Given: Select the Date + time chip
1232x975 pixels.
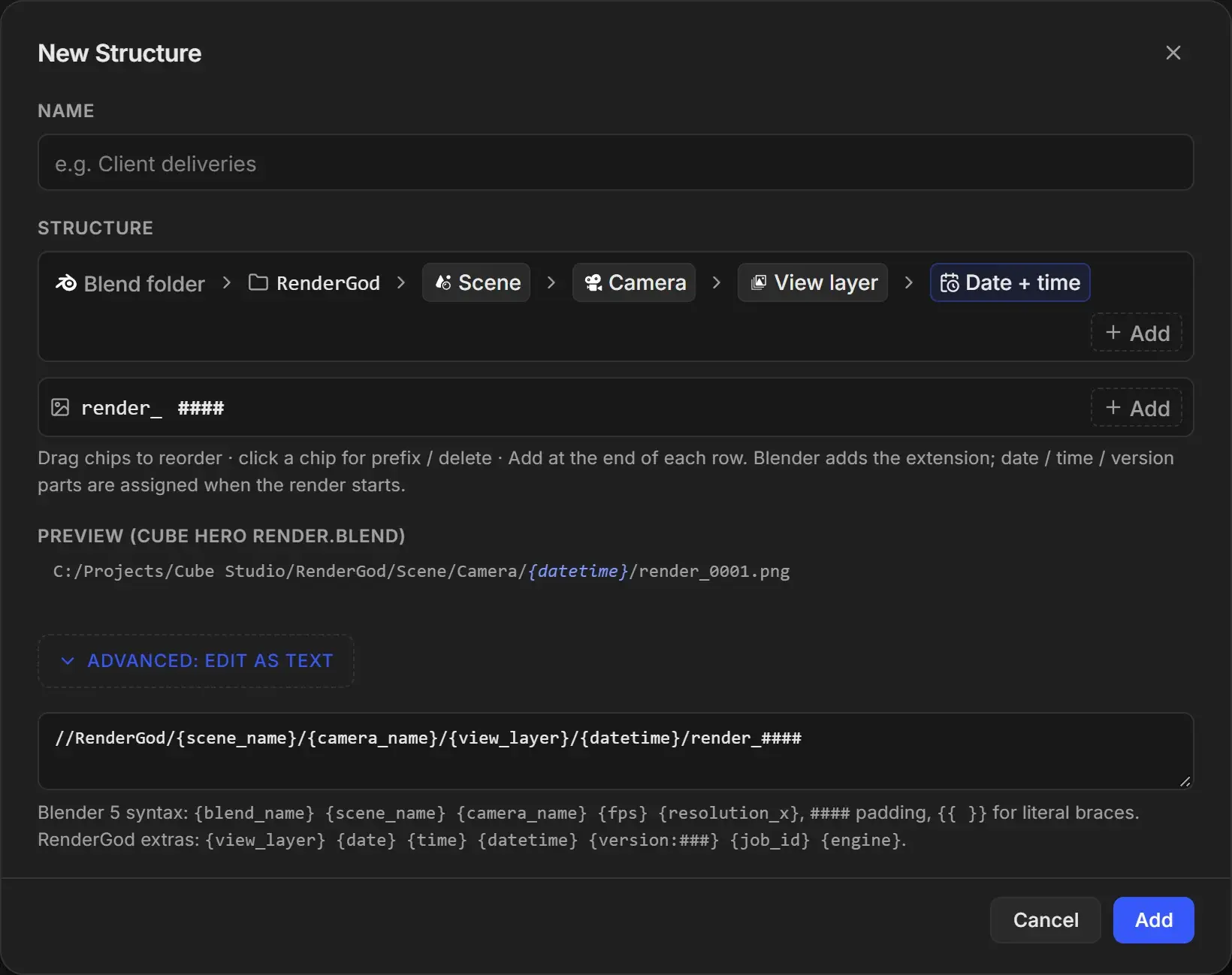Looking at the screenshot, I should click(1010, 282).
